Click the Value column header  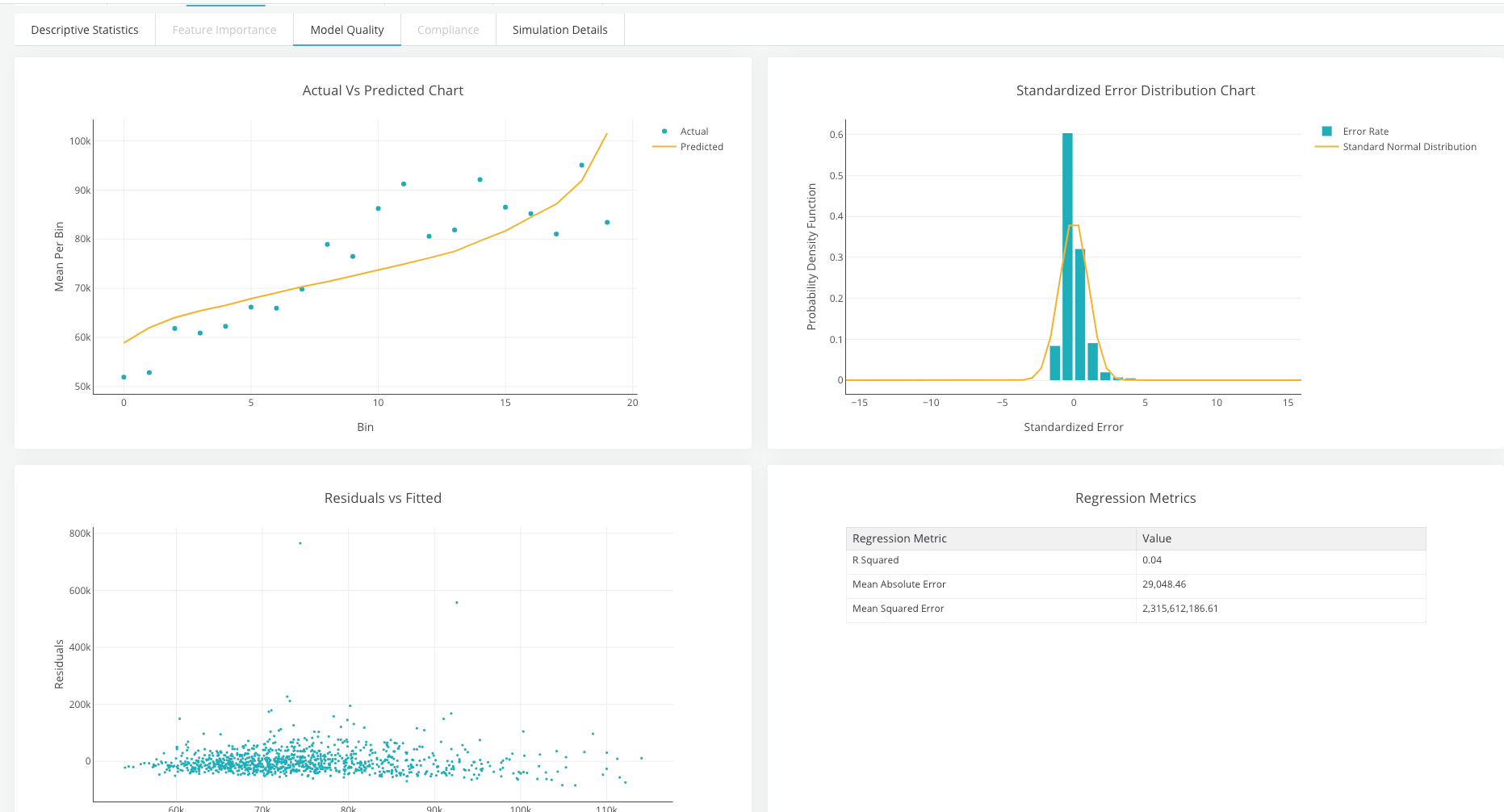[1156, 538]
